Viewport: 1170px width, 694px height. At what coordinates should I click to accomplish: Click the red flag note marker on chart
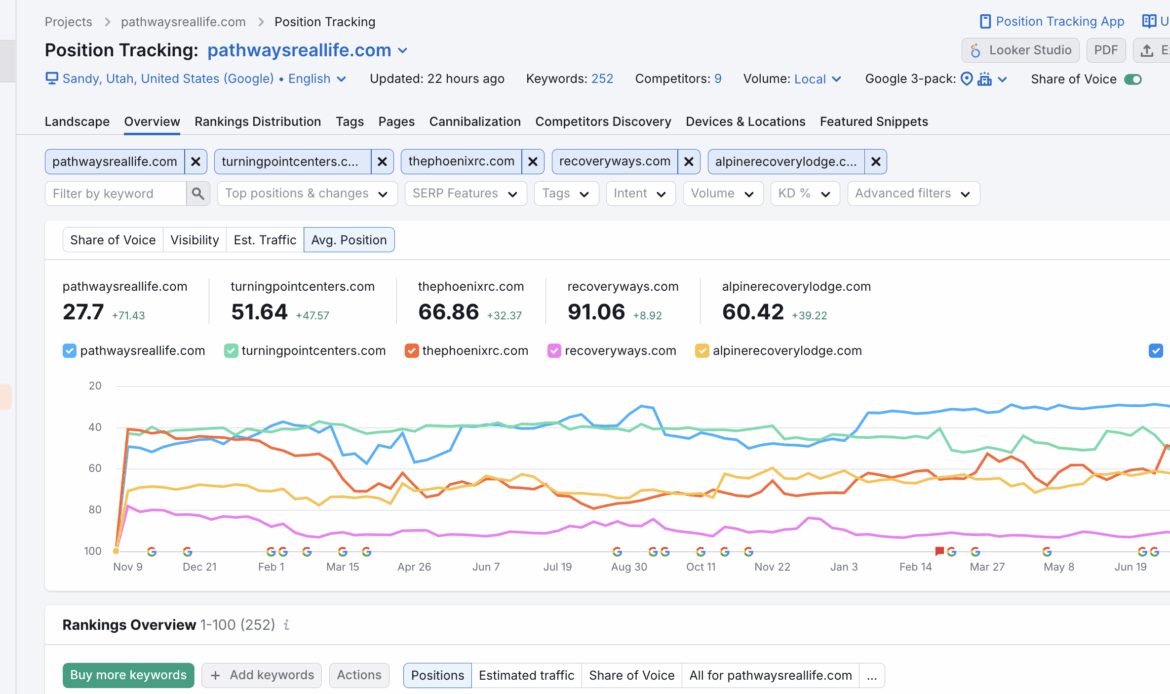click(939, 551)
